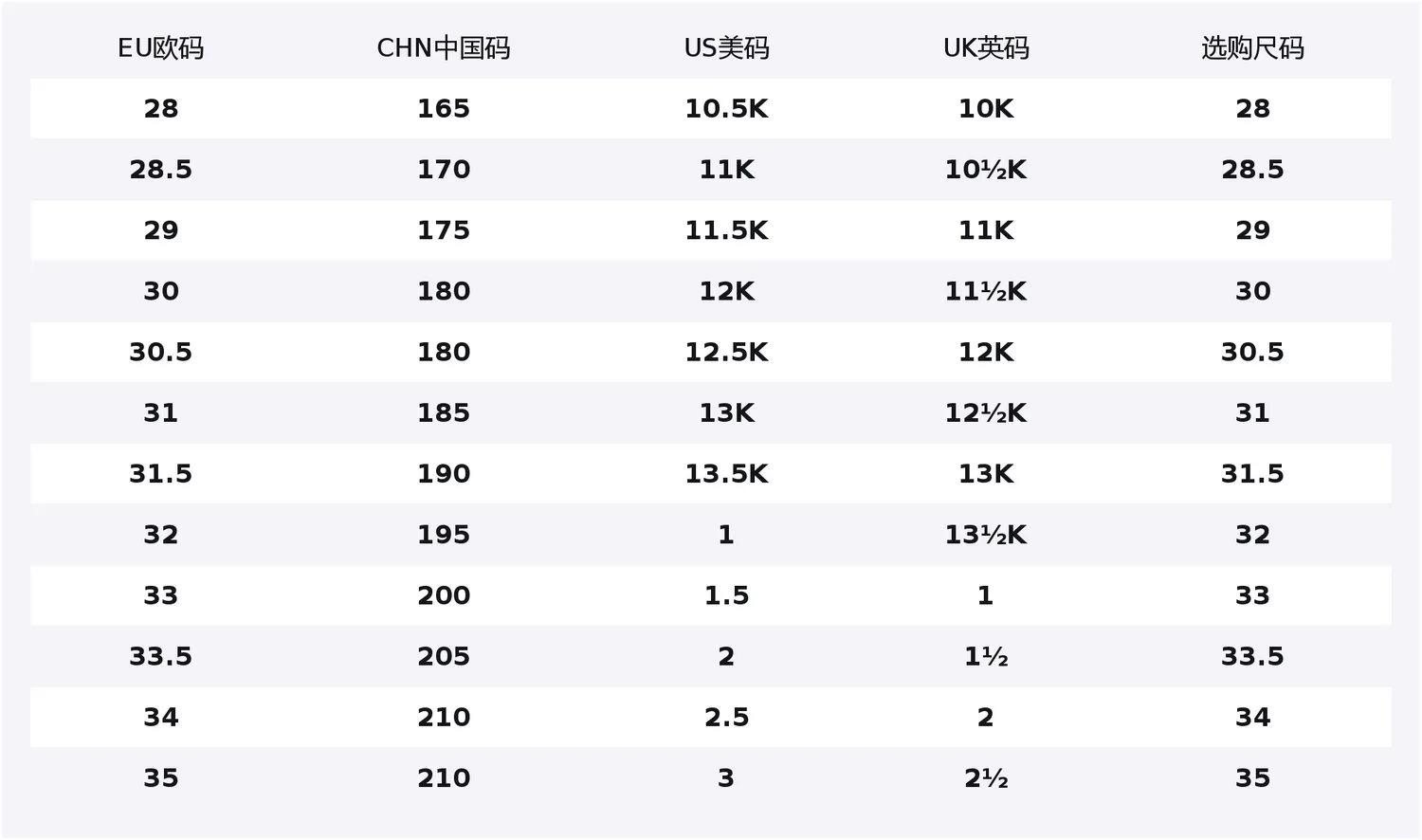Click the US size 12.5K cell
The height and width of the screenshot is (840, 1422).
(x=726, y=353)
